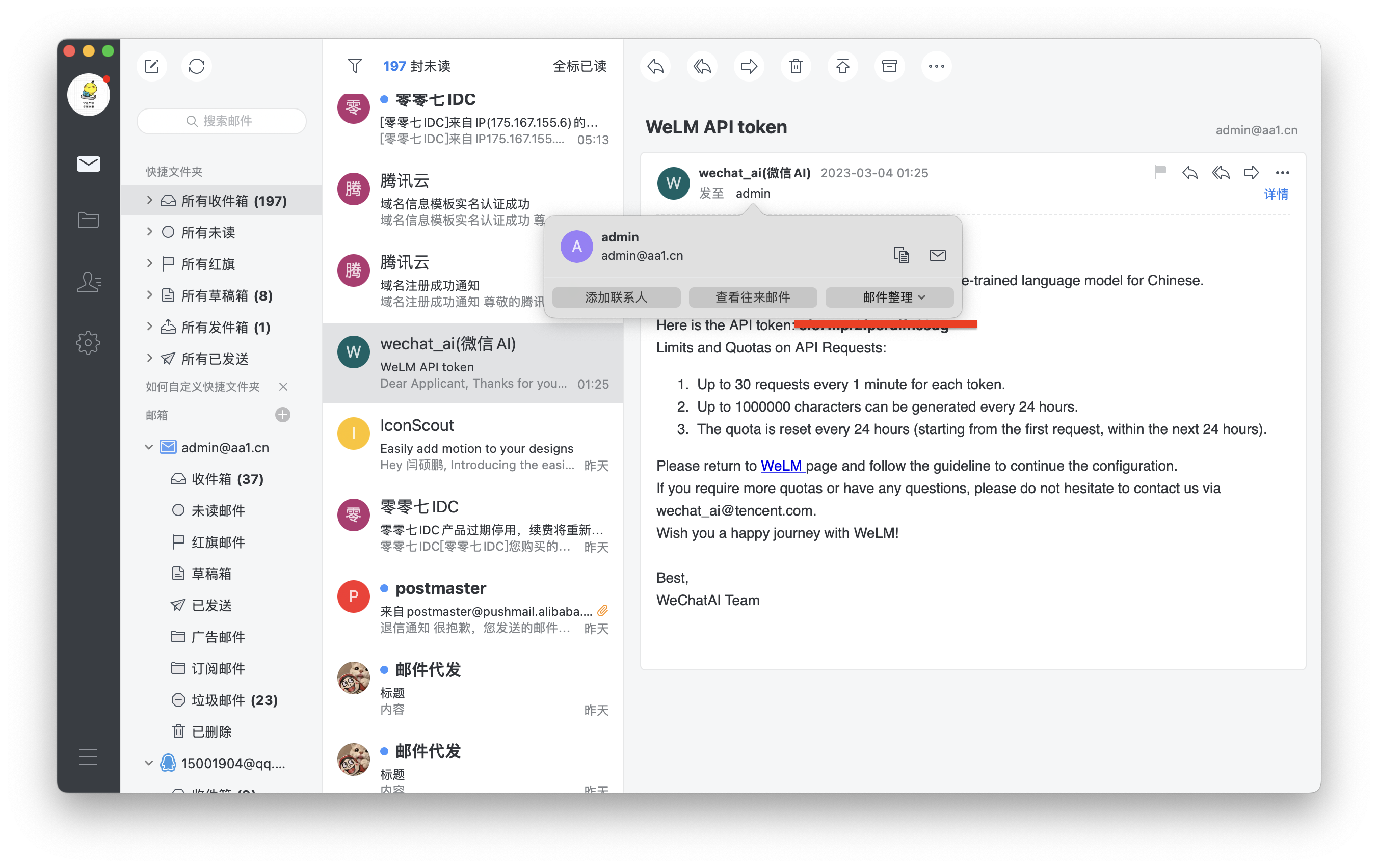1378x868 pixels.
Task: Click the Forward icon in top toolbar
Action: point(749,66)
